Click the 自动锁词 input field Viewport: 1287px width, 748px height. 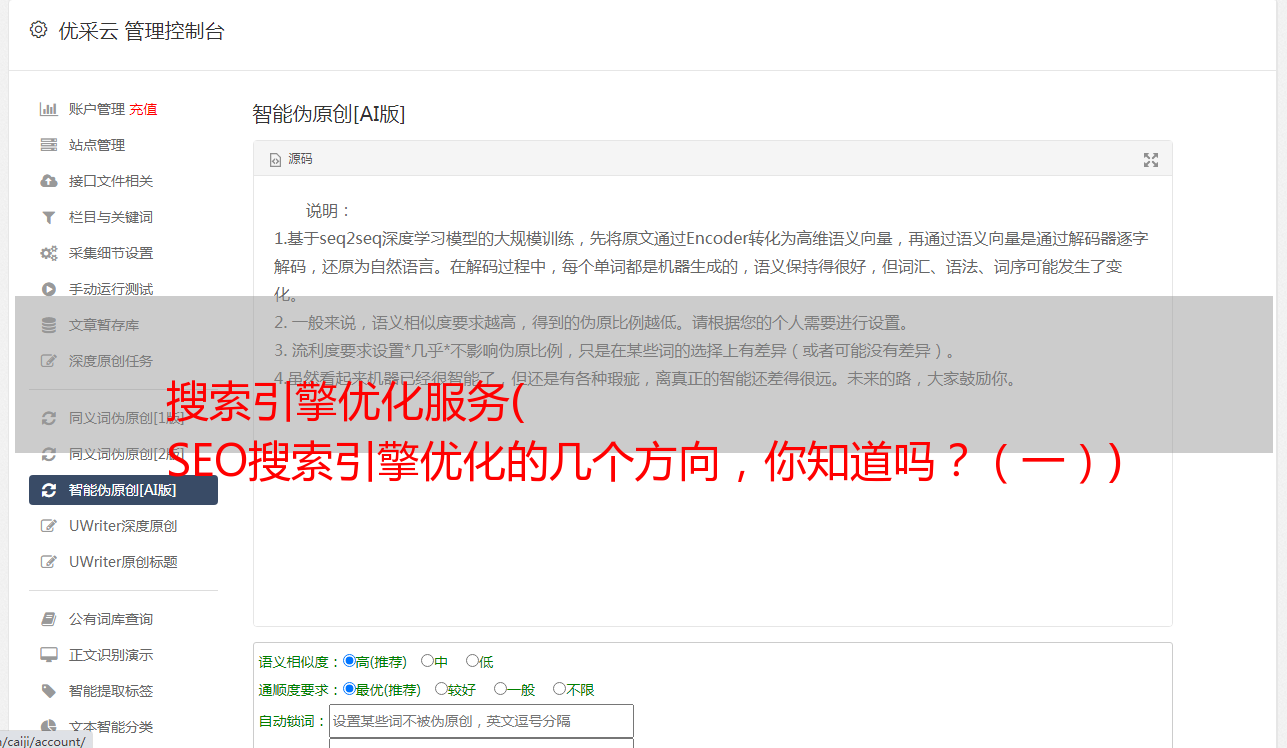[x=481, y=721]
